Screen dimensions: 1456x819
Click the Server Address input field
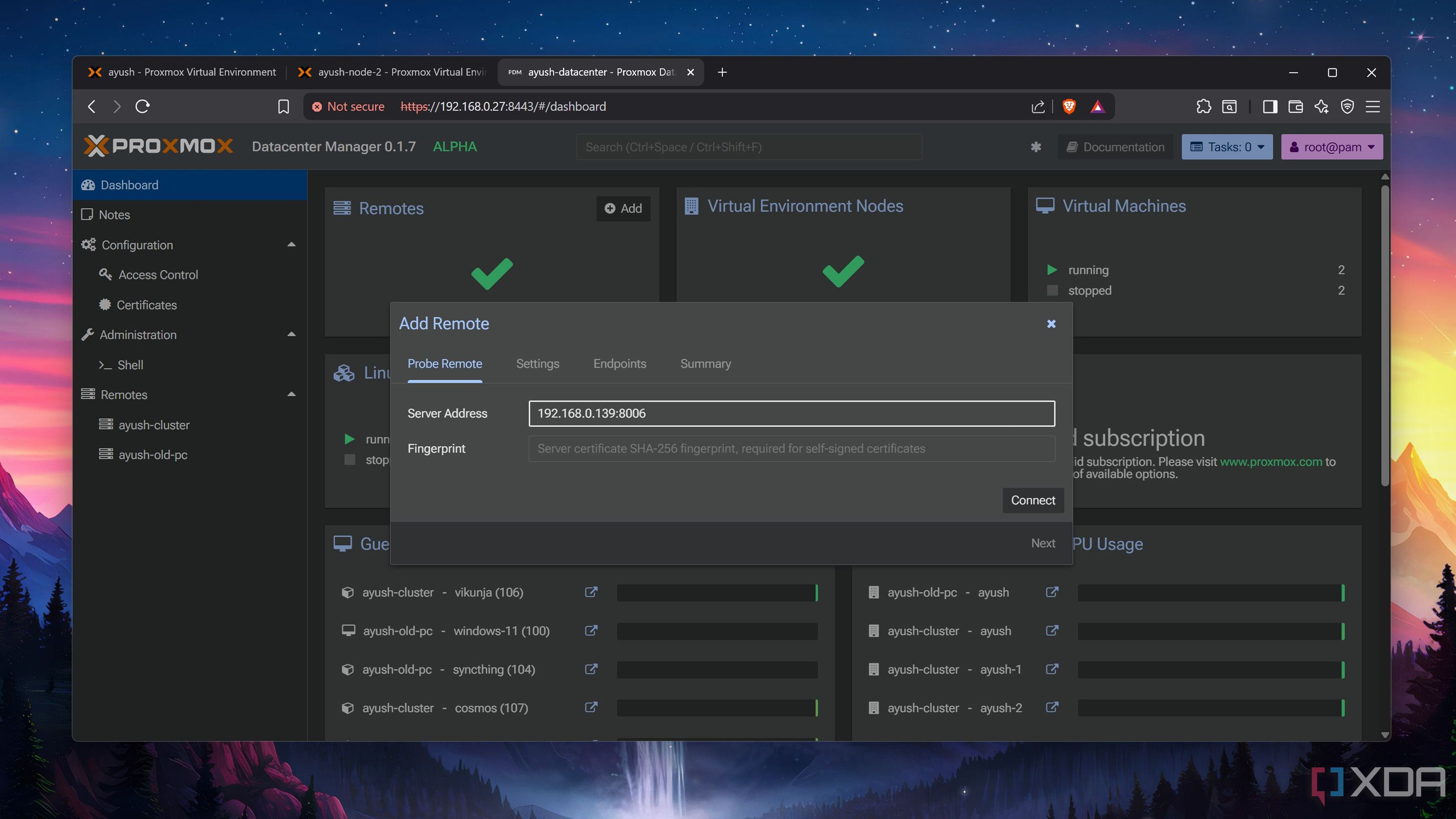(x=791, y=413)
